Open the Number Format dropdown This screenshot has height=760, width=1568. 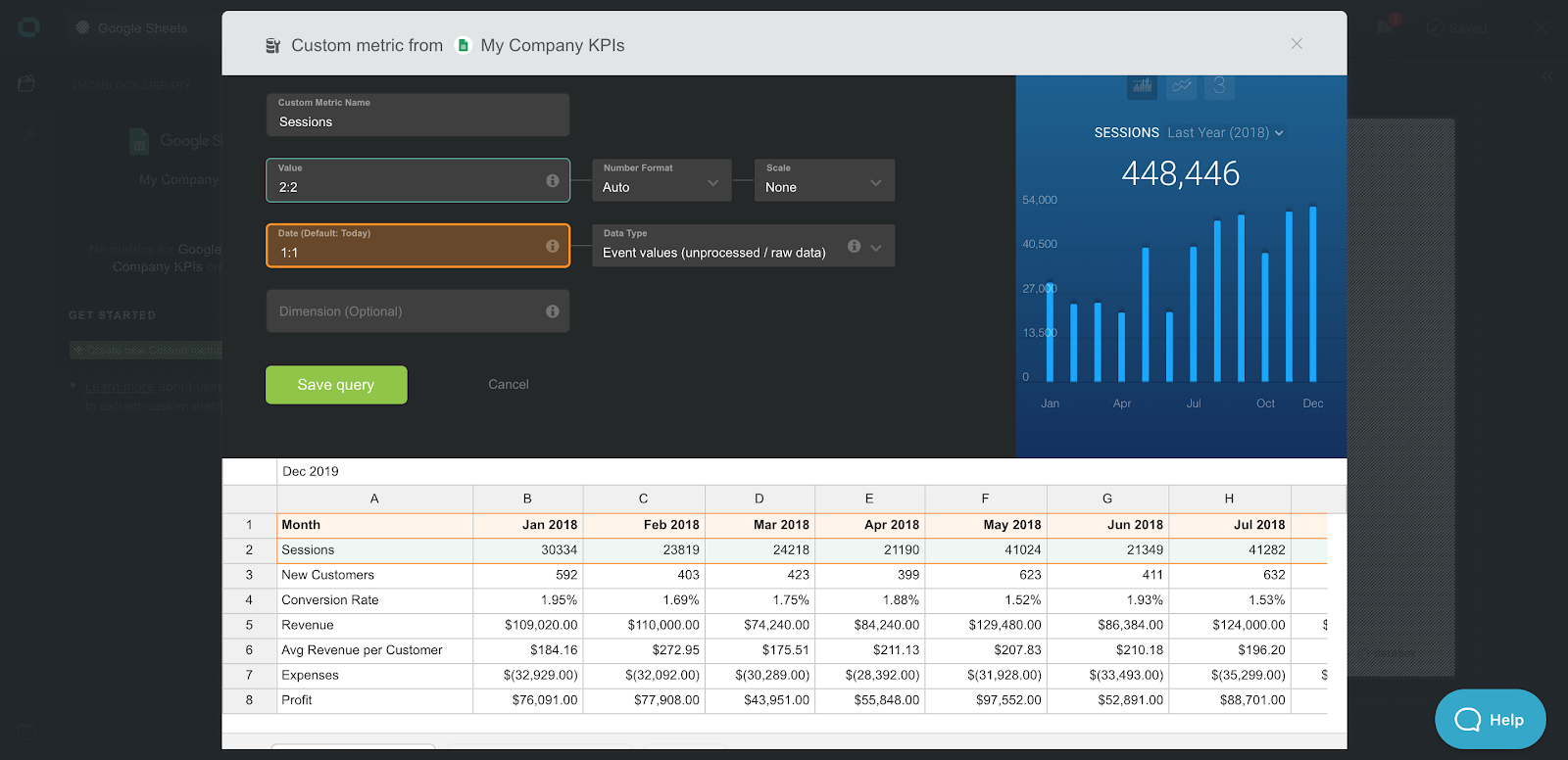(661, 181)
